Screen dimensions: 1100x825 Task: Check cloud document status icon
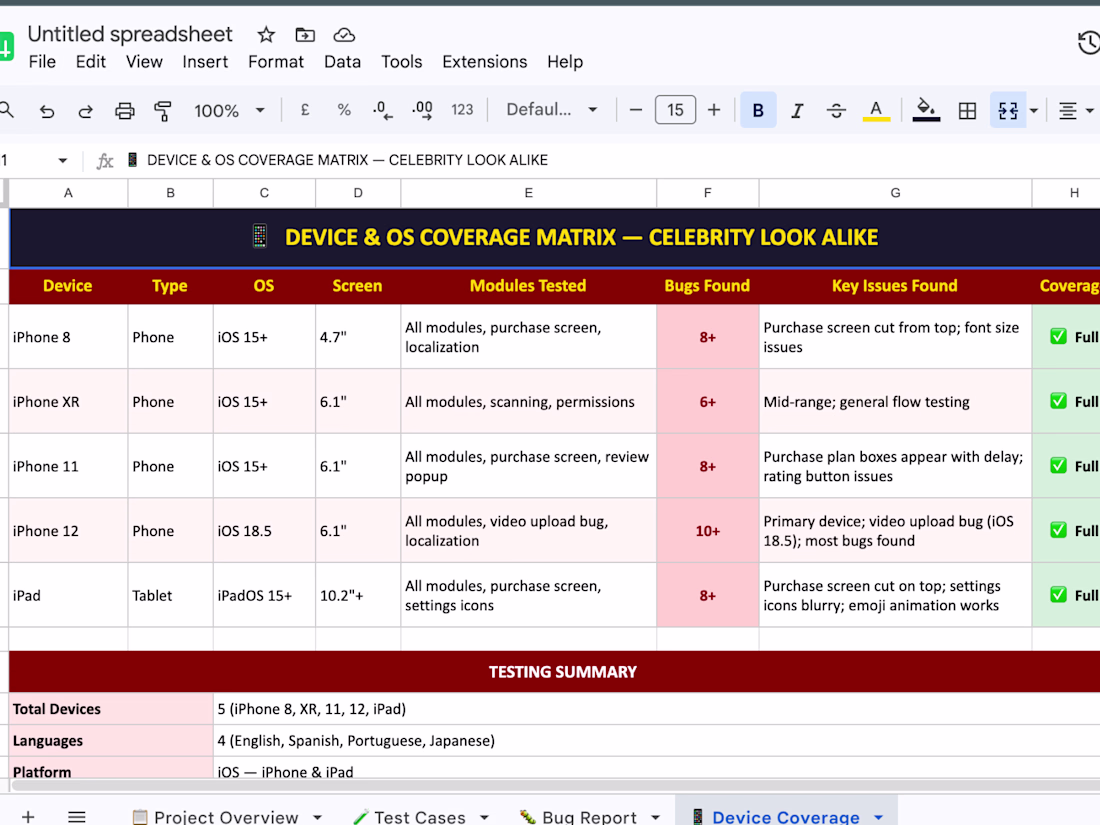(x=344, y=34)
